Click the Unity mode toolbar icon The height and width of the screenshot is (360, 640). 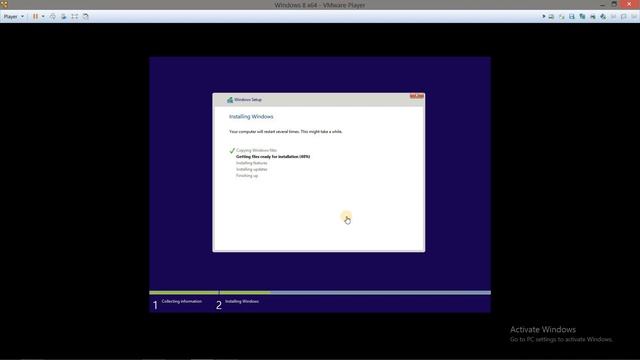click(85, 17)
